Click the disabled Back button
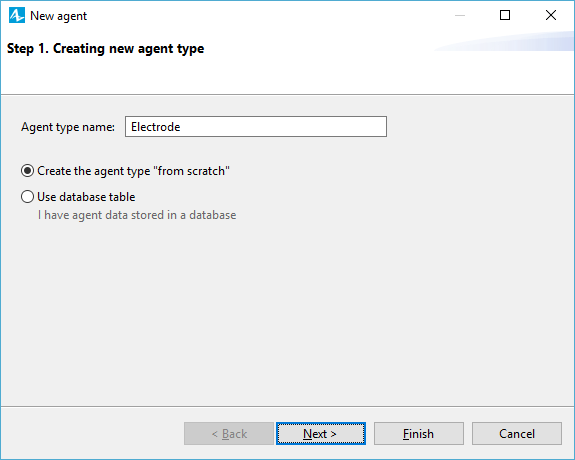 (x=229, y=434)
